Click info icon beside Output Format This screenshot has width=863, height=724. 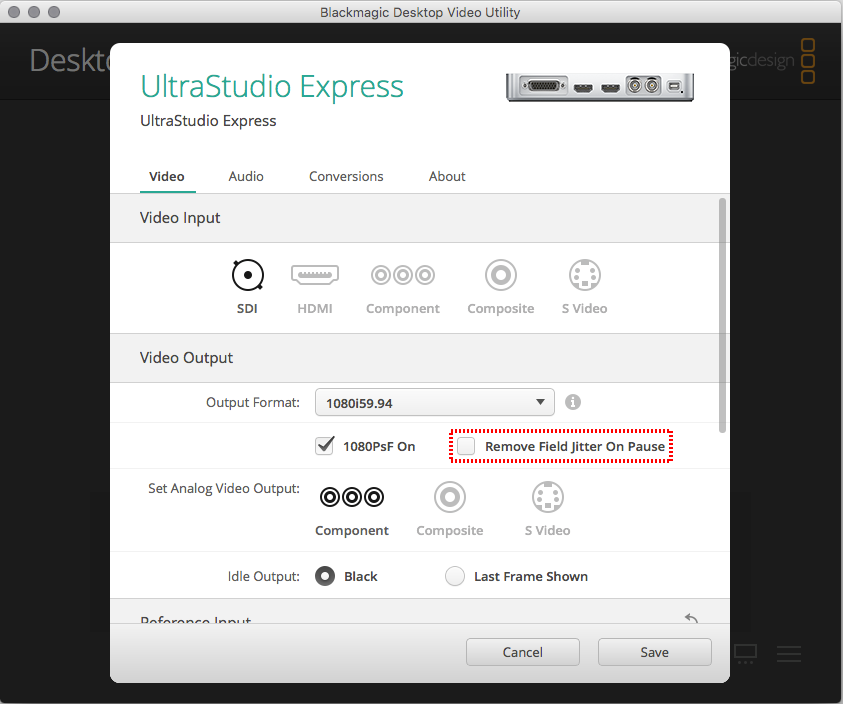pyautogui.click(x=573, y=402)
